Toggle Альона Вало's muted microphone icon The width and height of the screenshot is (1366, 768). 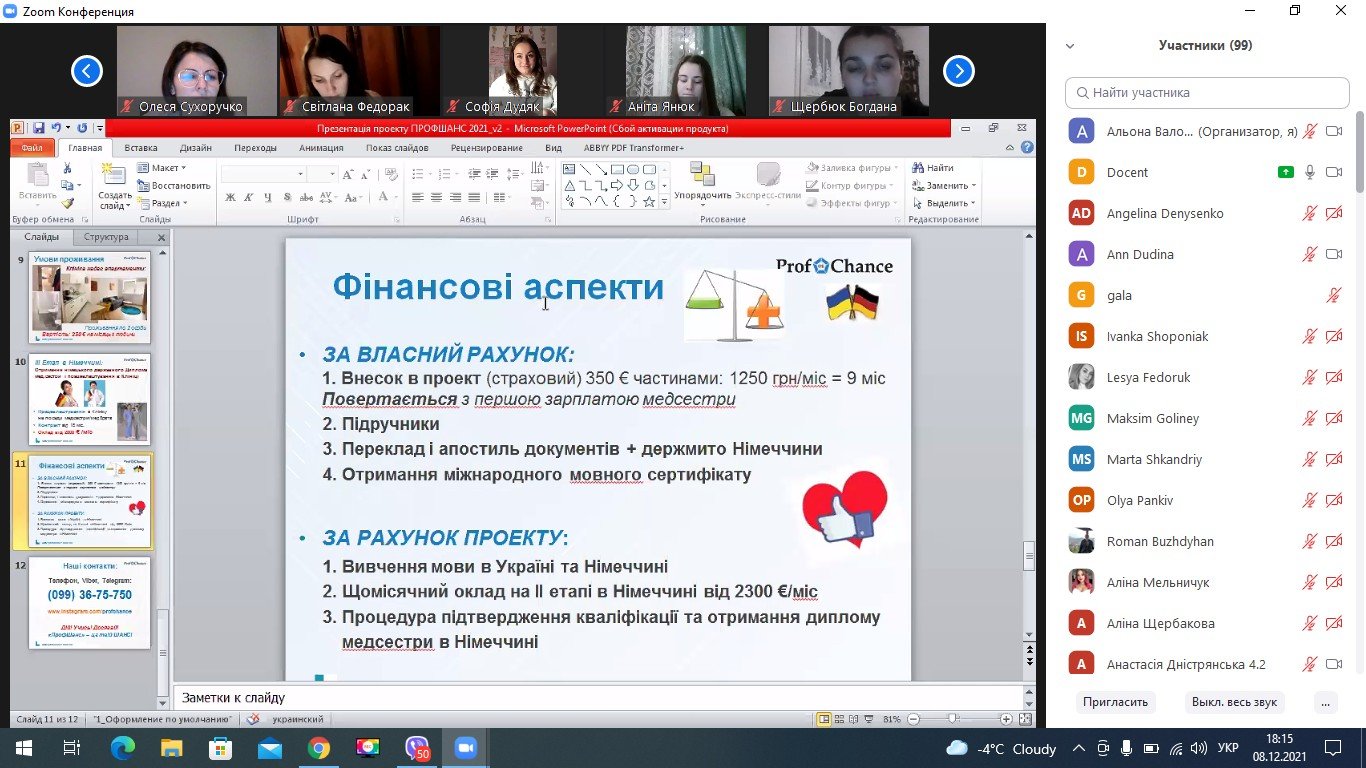click(1310, 131)
